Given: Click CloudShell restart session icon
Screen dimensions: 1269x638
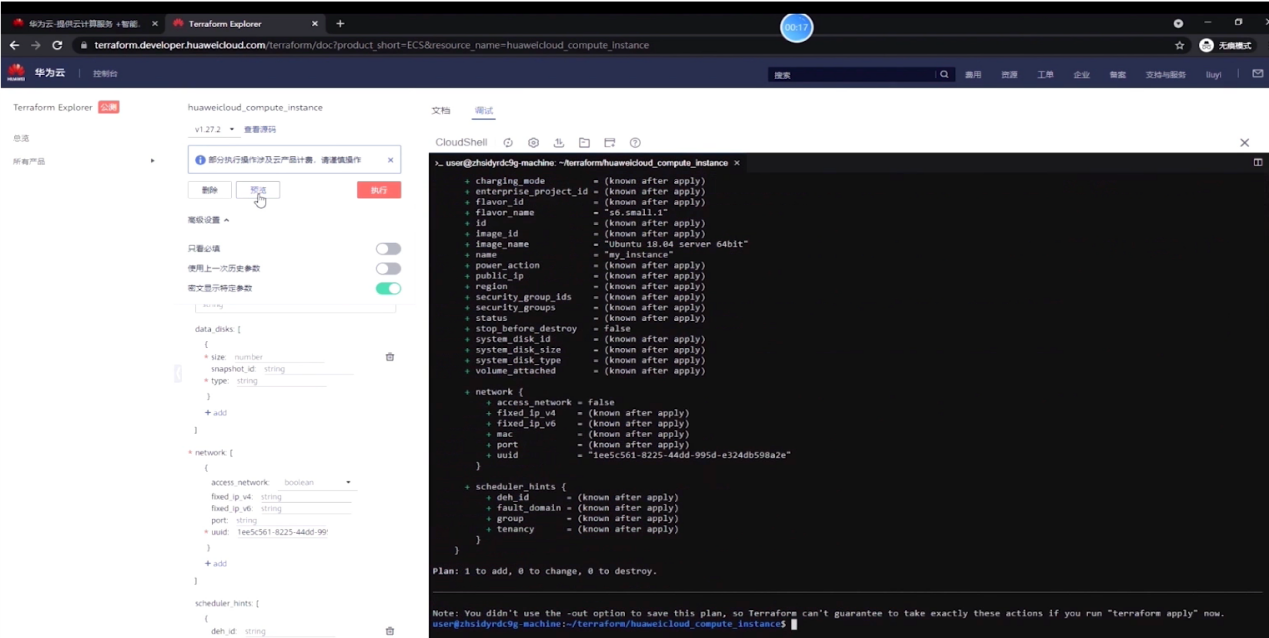Looking at the screenshot, I should pyautogui.click(x=508, y=143).
